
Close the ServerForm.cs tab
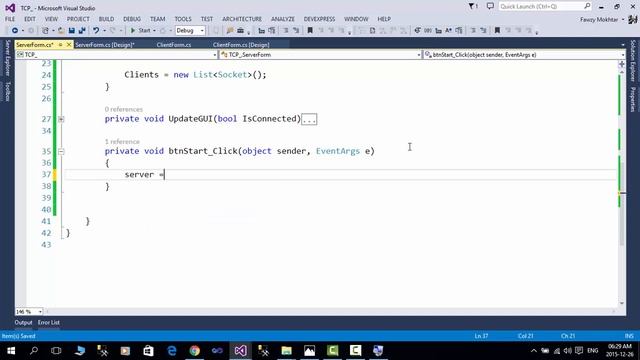pos(69,44)
